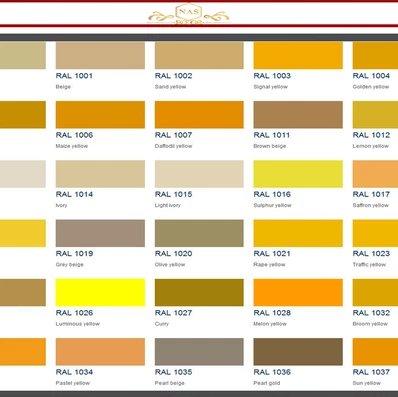This screenshot has width=398, height=397.
Task: Pick the RAL 1027 Curry color swatch
Action: [199, 293]
